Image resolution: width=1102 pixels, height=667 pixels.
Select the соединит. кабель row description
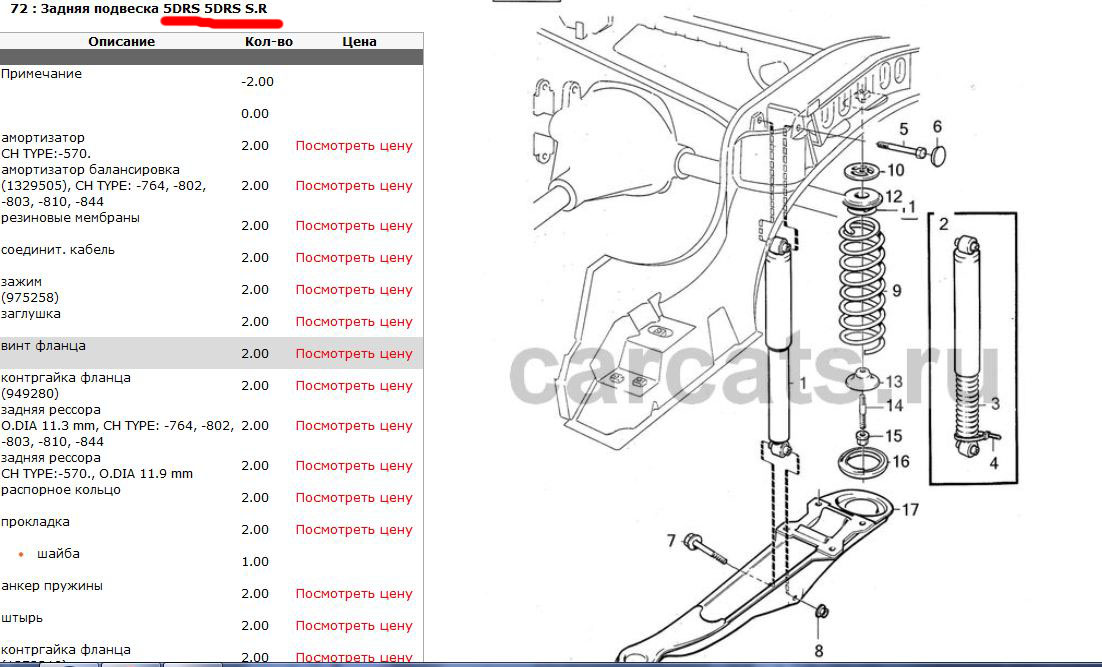point(58,250)
